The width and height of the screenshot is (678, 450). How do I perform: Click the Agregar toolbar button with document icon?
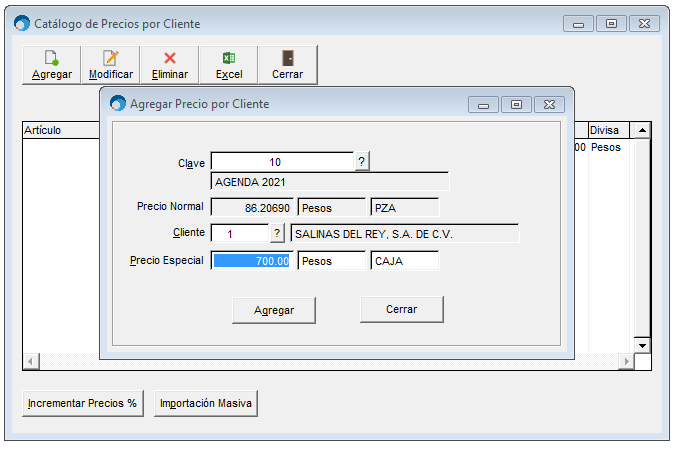51,65
